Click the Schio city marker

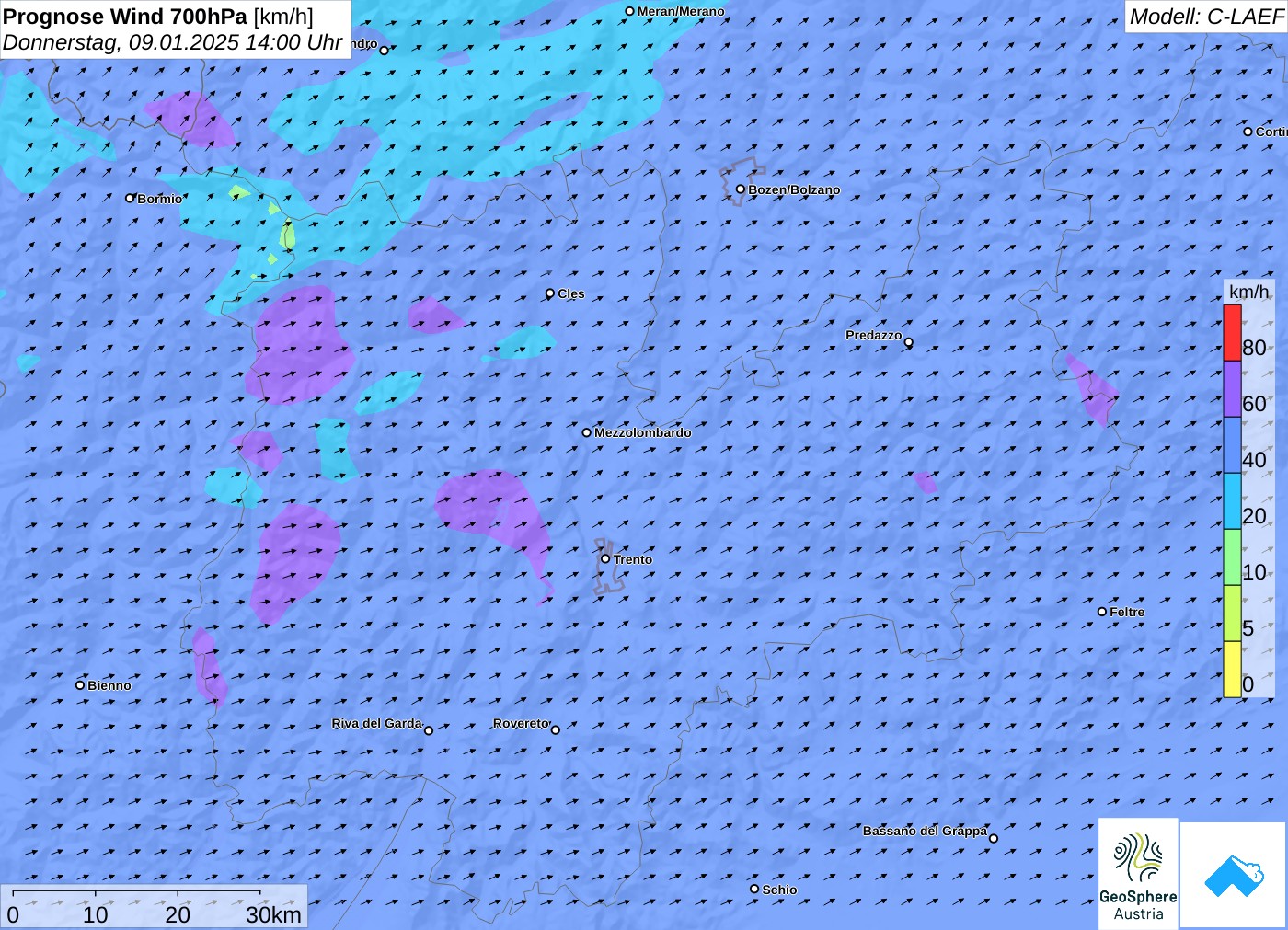click(x=754, y=889)
